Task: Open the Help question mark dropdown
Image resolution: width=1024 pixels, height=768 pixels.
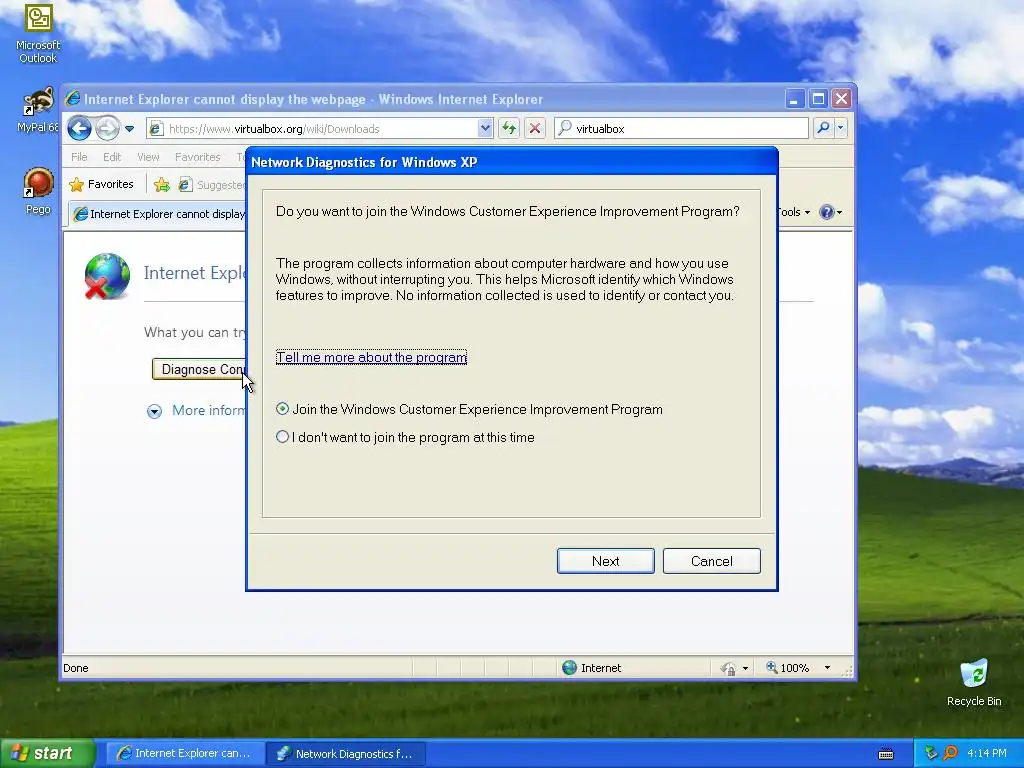Action: point(830,212)
